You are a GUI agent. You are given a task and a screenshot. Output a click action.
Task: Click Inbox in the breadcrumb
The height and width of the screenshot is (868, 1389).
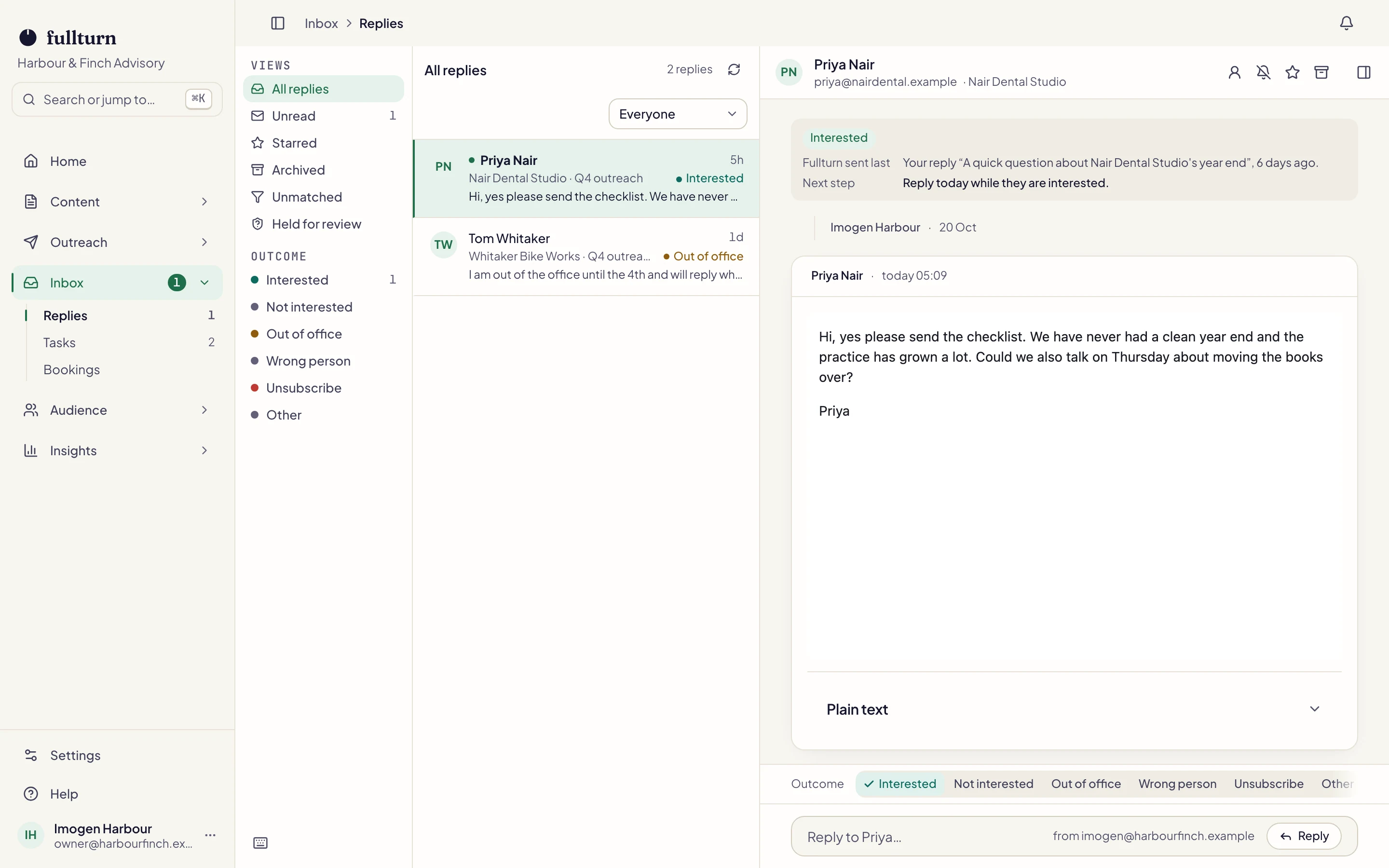pyautogui.click(x=321, y=24)
